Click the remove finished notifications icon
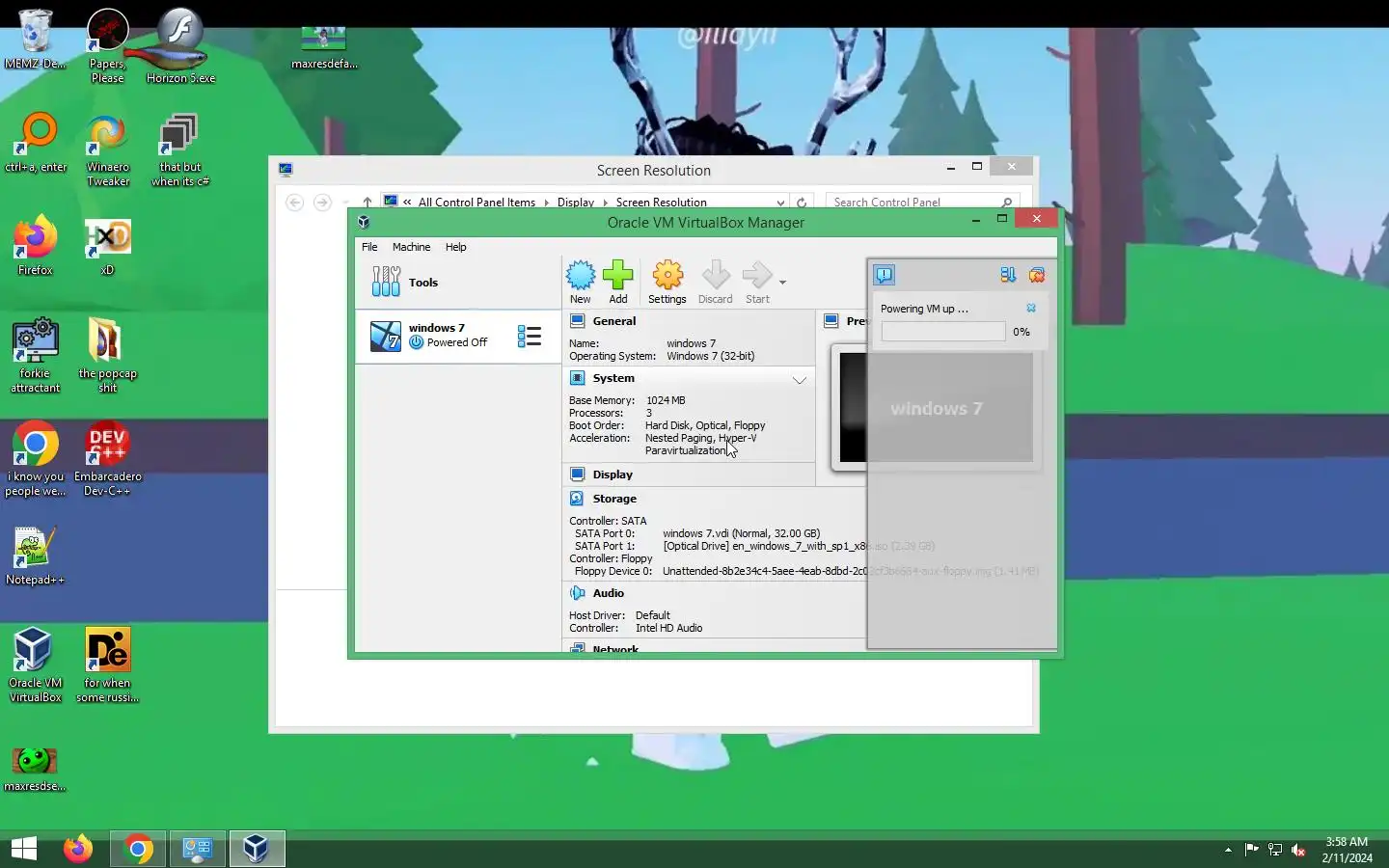The image size is (1389, 868). tap(1037, 275)
